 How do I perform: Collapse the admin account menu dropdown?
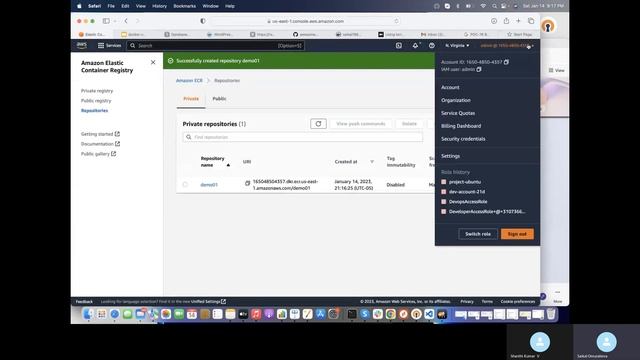click(x=507, y=46)
